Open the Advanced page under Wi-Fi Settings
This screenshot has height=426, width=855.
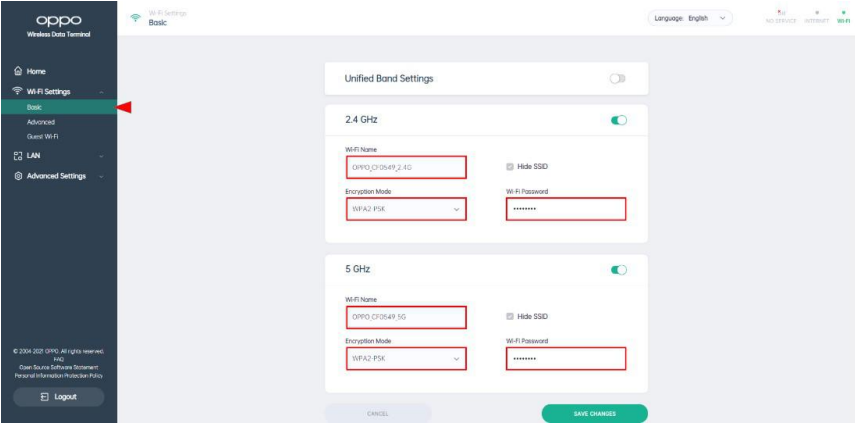click(42, 122)
